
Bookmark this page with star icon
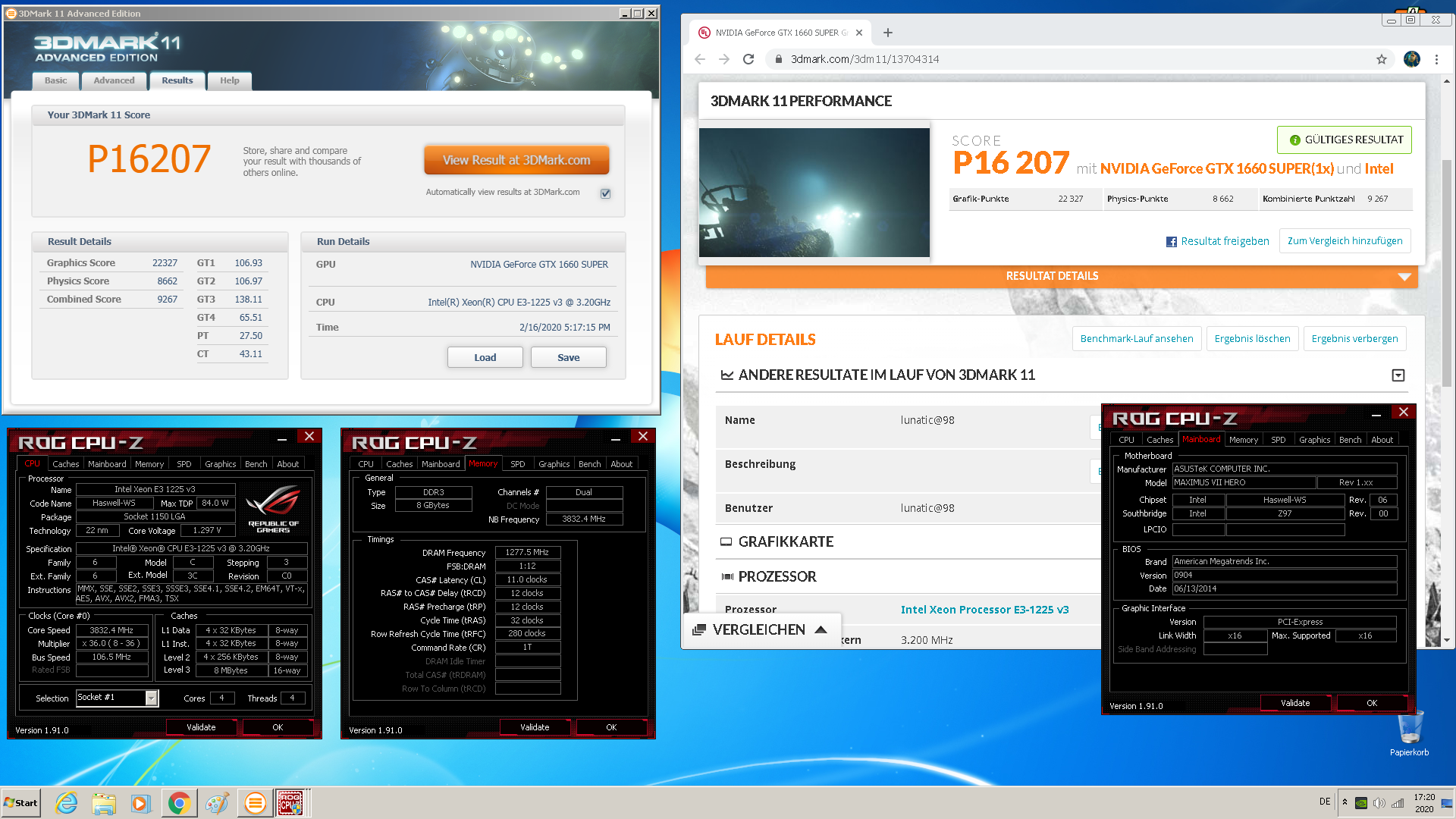(1382, 59)
